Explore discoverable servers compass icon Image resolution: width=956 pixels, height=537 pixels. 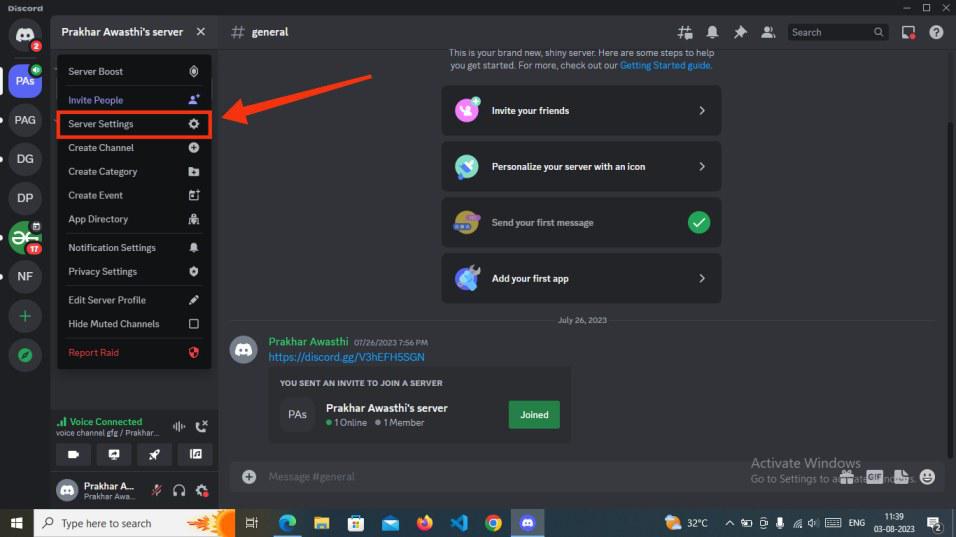(25, 355)
